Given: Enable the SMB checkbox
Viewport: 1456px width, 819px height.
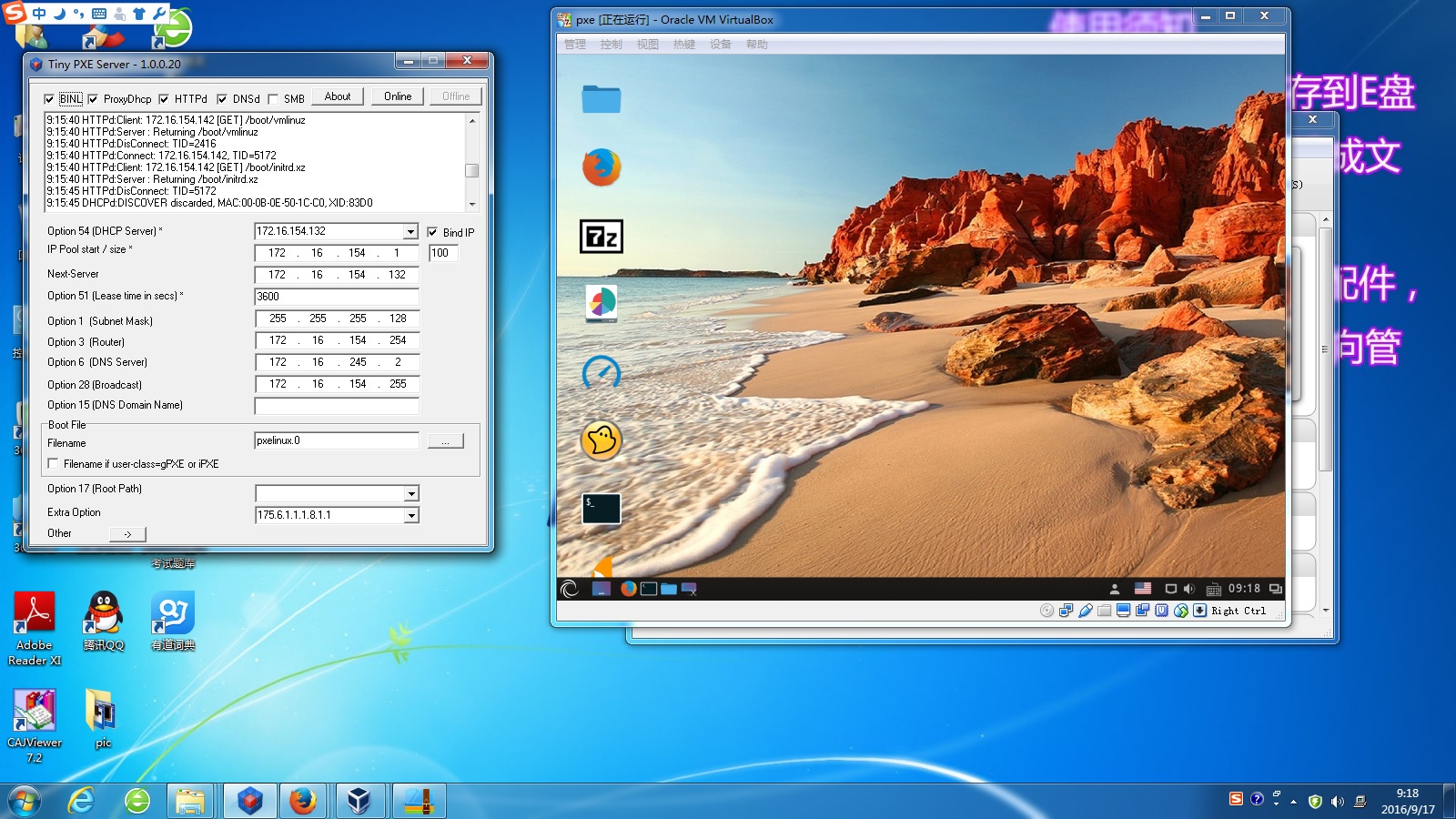Looking at the screenshot, I should [x=273, y=99].
